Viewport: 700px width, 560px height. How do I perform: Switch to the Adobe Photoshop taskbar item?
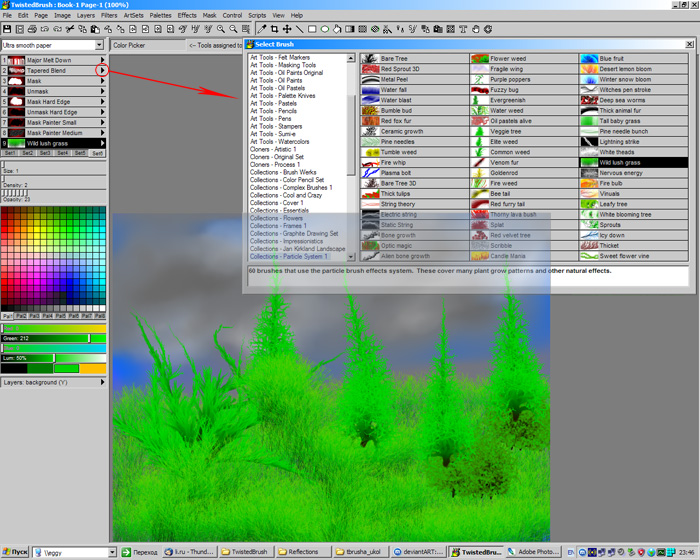coord(532,552)
